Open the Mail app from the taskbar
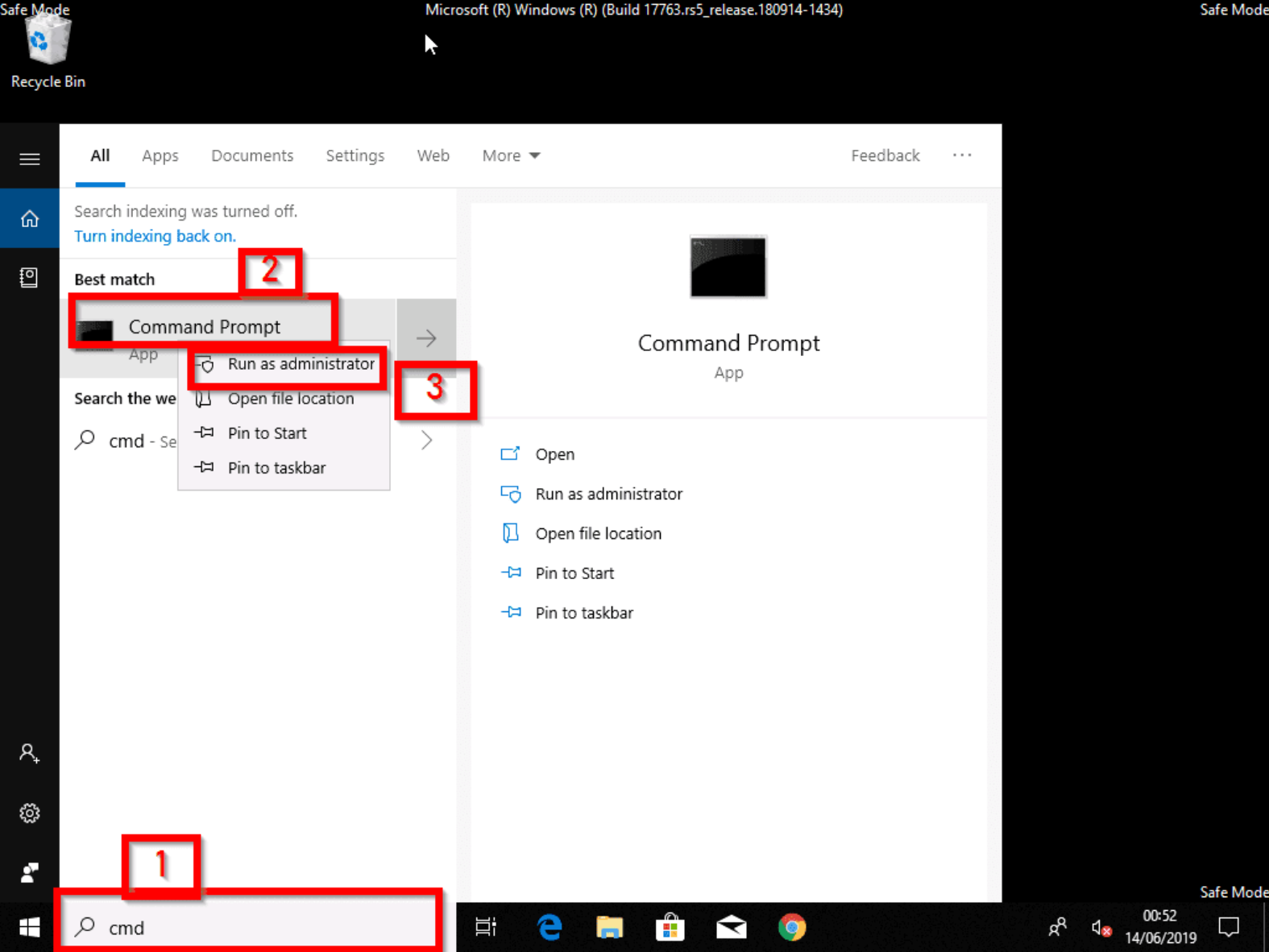Image resolution: width=1269 pixels, height=952 pixels. pyautogui.click(x=732, y=928)
